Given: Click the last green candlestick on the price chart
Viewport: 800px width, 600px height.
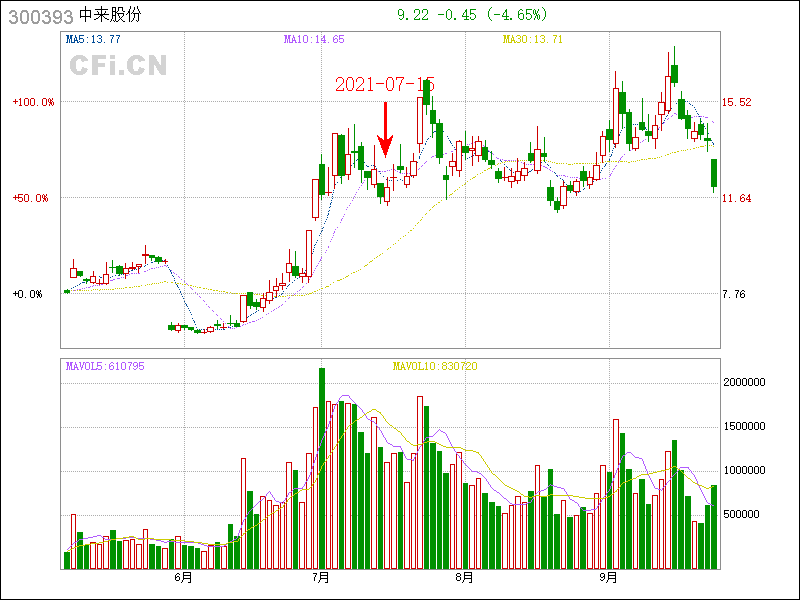Looking at the screenshot, I should click(714, 173).
